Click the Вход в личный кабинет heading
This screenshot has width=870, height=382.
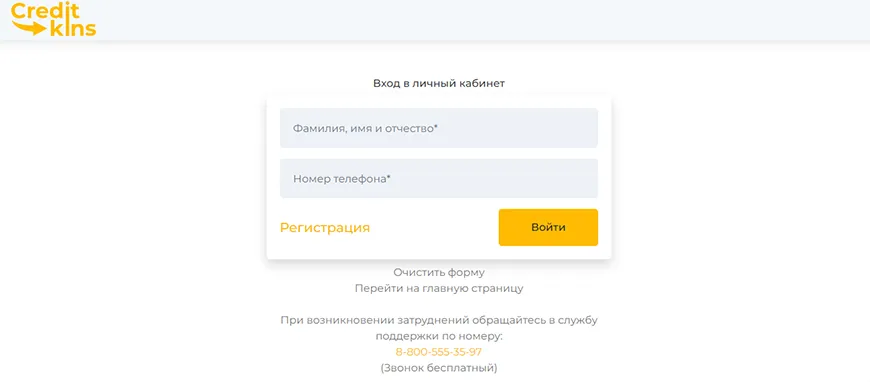click(439, 83)
